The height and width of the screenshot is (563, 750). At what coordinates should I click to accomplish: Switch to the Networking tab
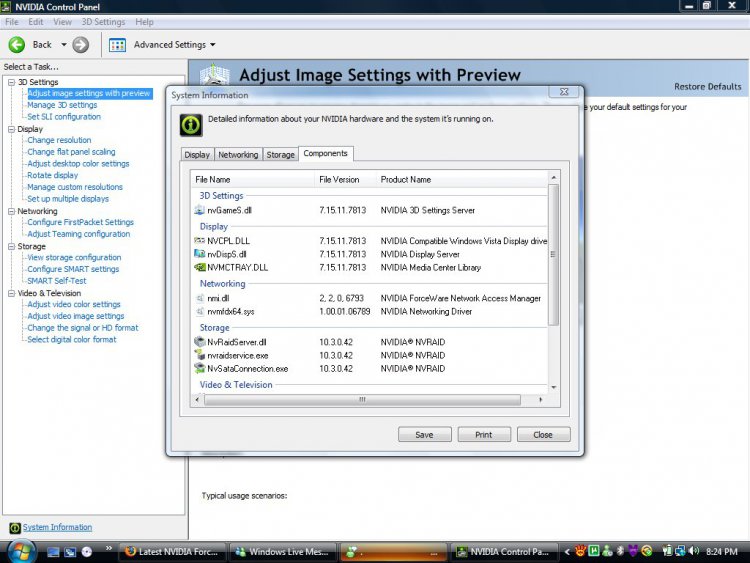[238, 155]
